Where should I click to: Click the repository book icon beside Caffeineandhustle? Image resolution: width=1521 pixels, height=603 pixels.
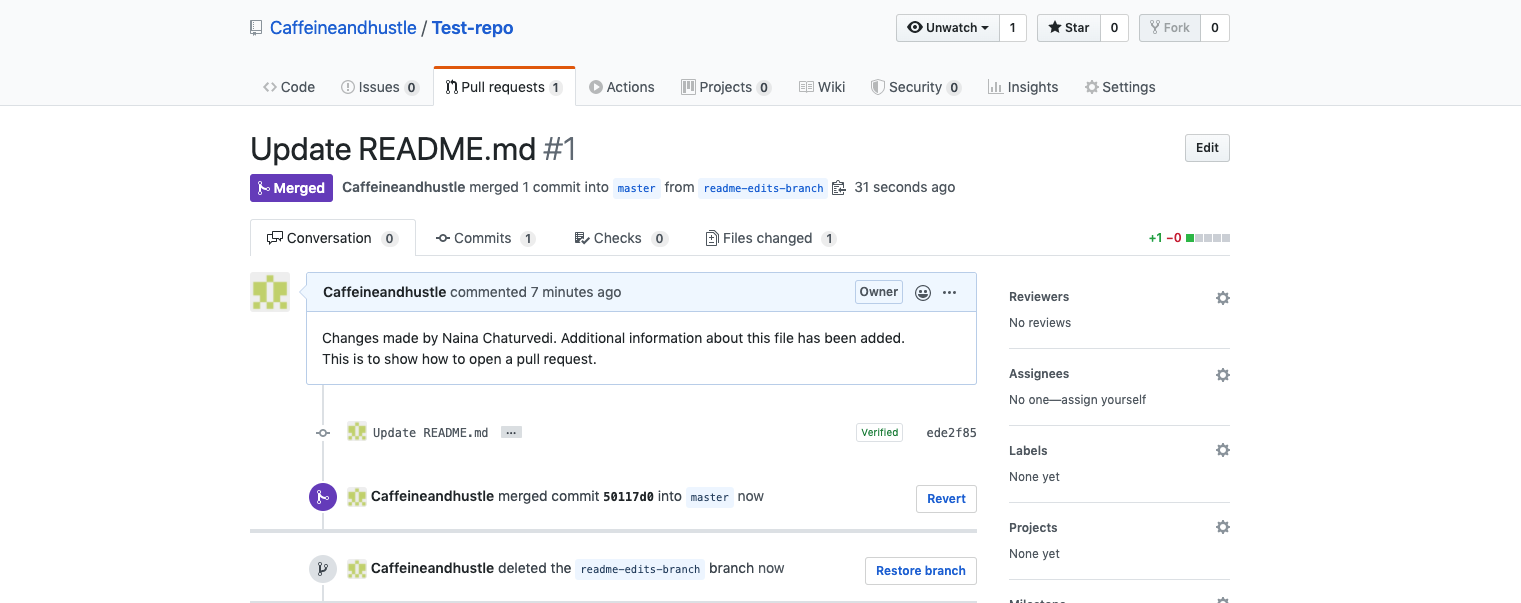click(x=256, y=28)
